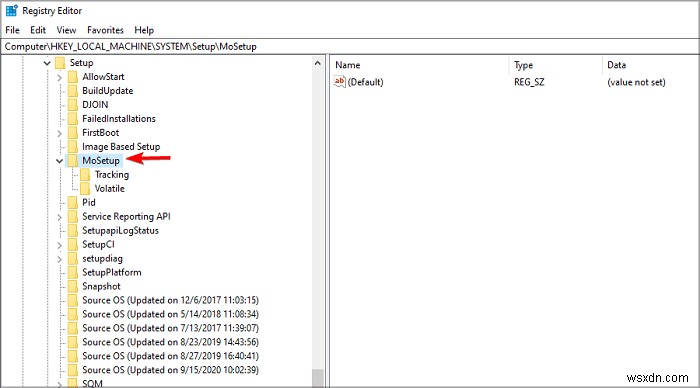Select the SetupapiLogStatus key
This screenshot has height=388, width=700.
tap(121, 230)
